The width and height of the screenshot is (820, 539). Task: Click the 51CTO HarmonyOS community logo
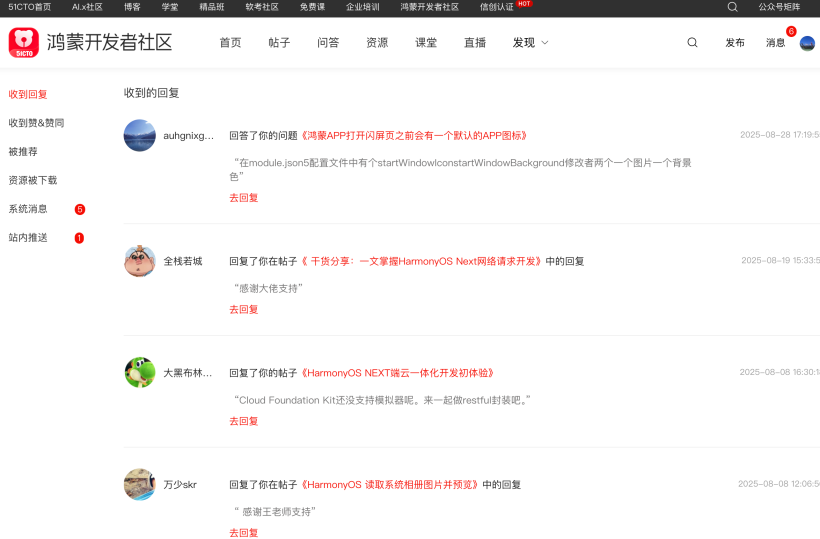click(90, 43)
